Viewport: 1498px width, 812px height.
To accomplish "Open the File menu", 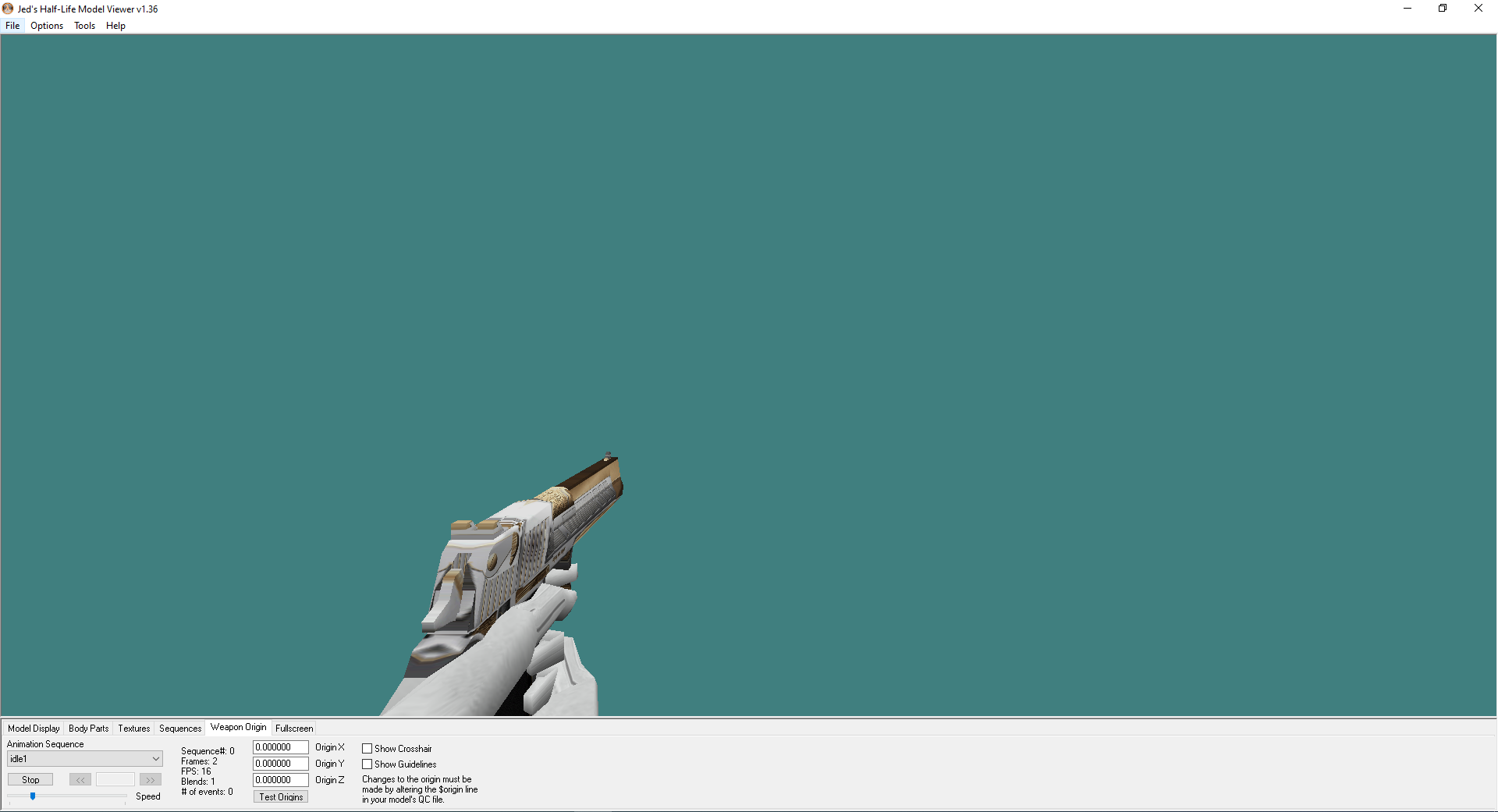I will click(x=12, y=26).
